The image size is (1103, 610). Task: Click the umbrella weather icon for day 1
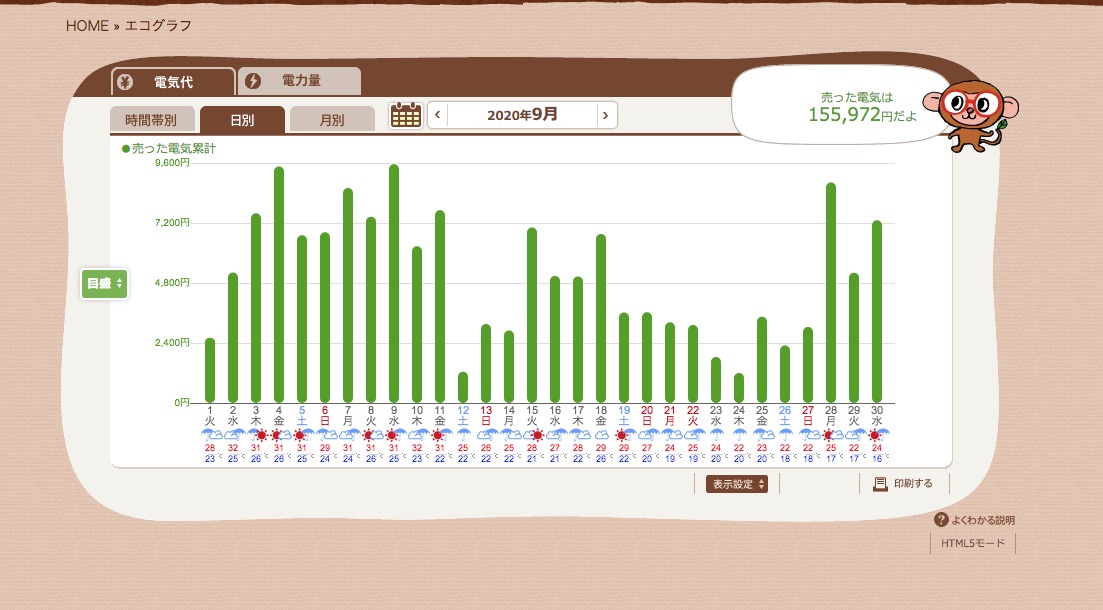210,435
